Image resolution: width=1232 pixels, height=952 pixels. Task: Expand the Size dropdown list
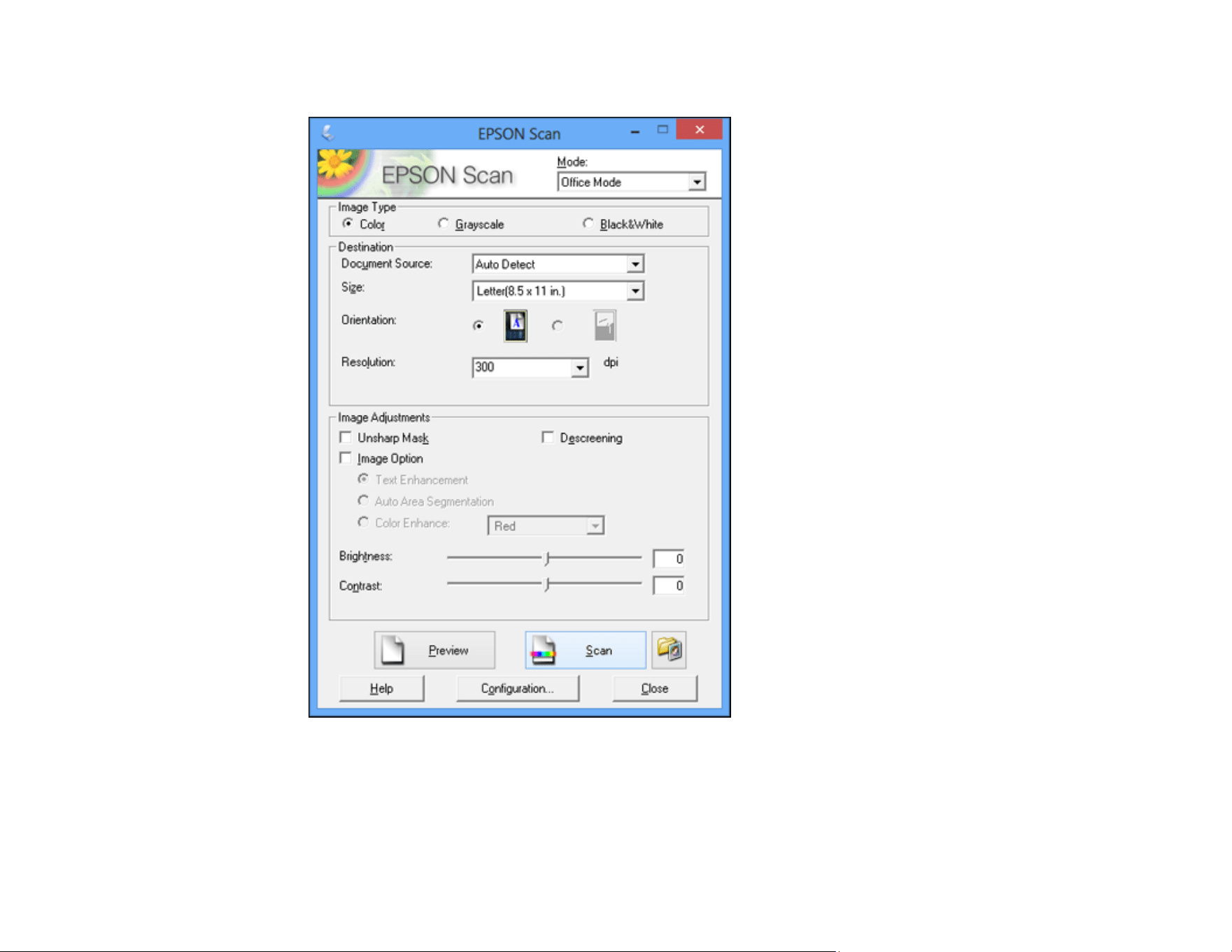pyautogui.click(x=558, y=291)
